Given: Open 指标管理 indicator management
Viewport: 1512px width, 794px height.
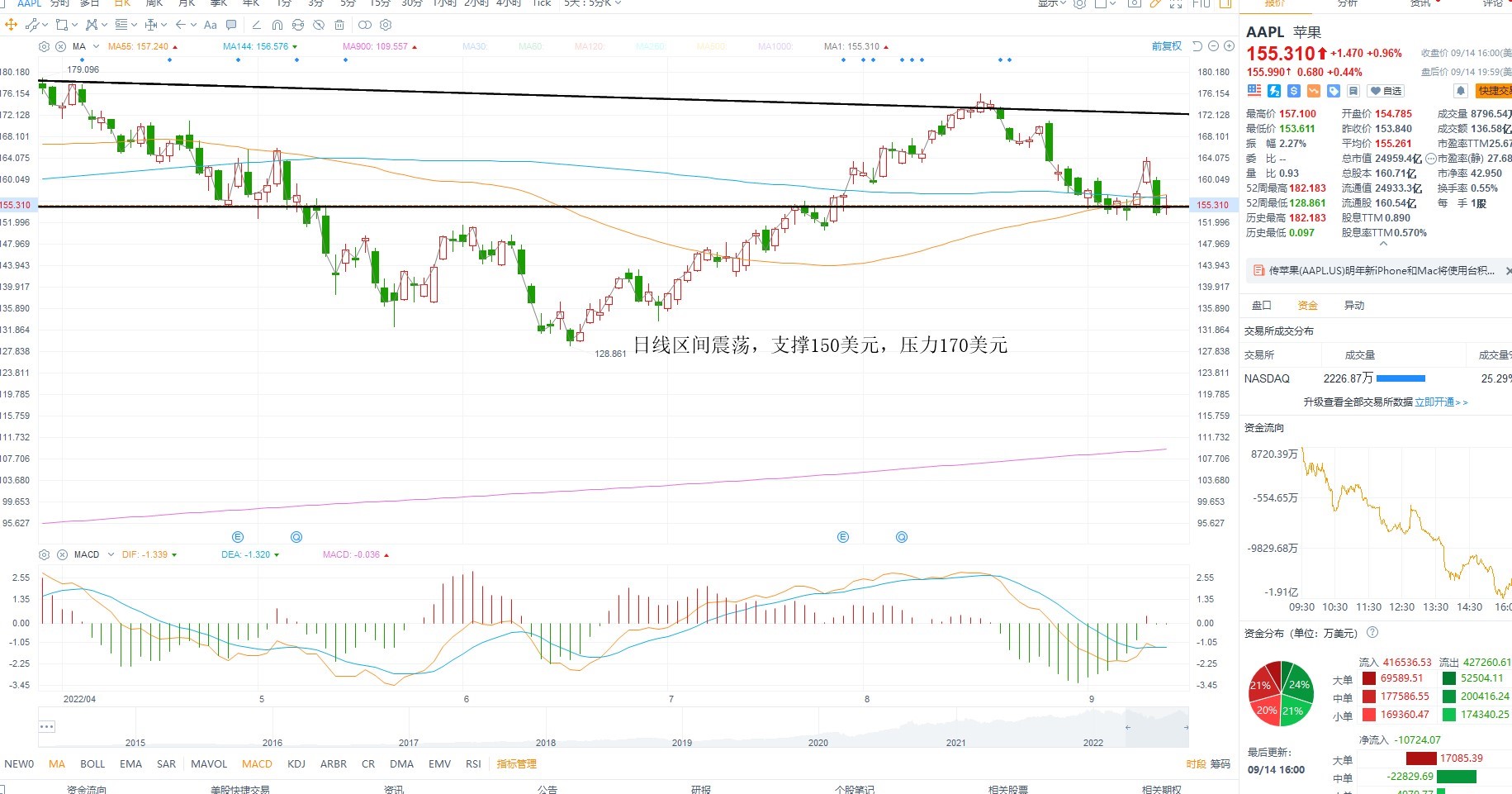Looking at the screenshot, I should [517, 764].
